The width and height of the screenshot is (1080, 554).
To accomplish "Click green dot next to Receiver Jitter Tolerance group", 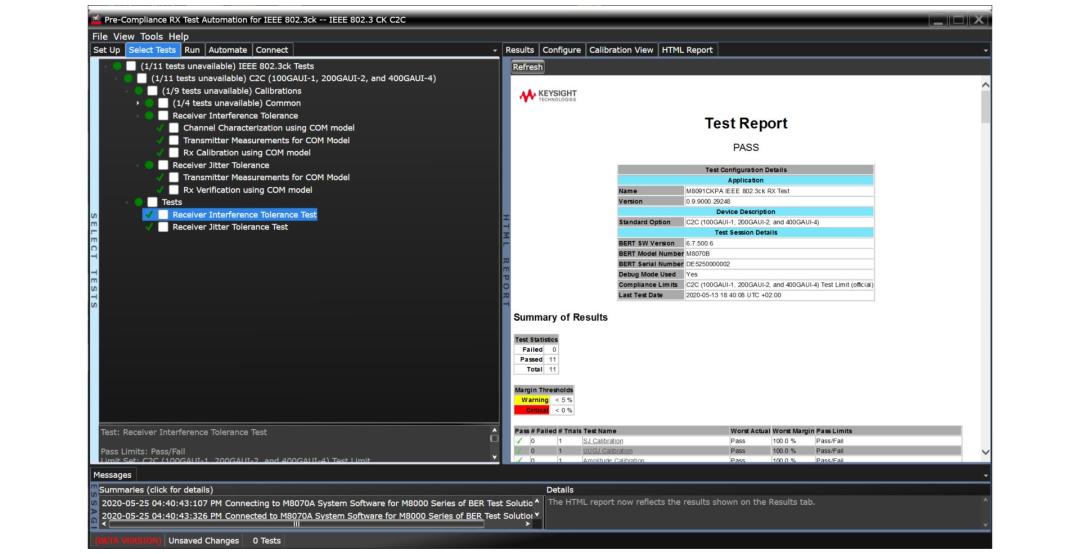I will (x=149, y=165).
